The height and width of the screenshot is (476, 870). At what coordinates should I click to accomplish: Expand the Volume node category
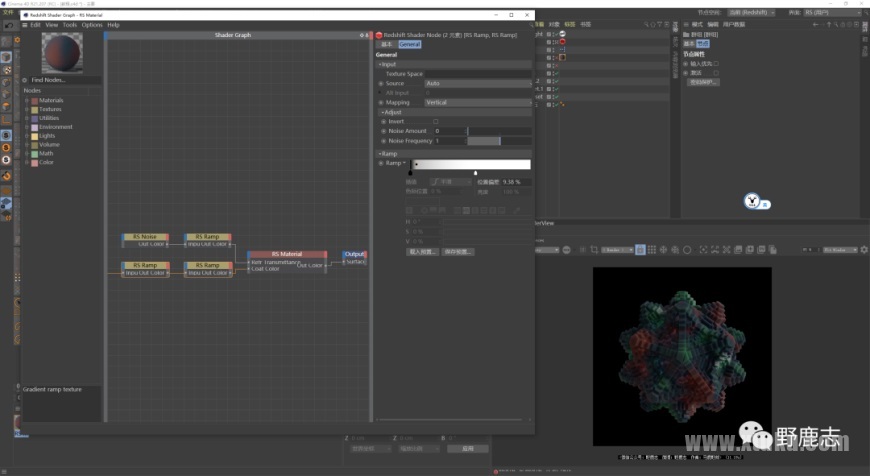[x=27, y=145]
